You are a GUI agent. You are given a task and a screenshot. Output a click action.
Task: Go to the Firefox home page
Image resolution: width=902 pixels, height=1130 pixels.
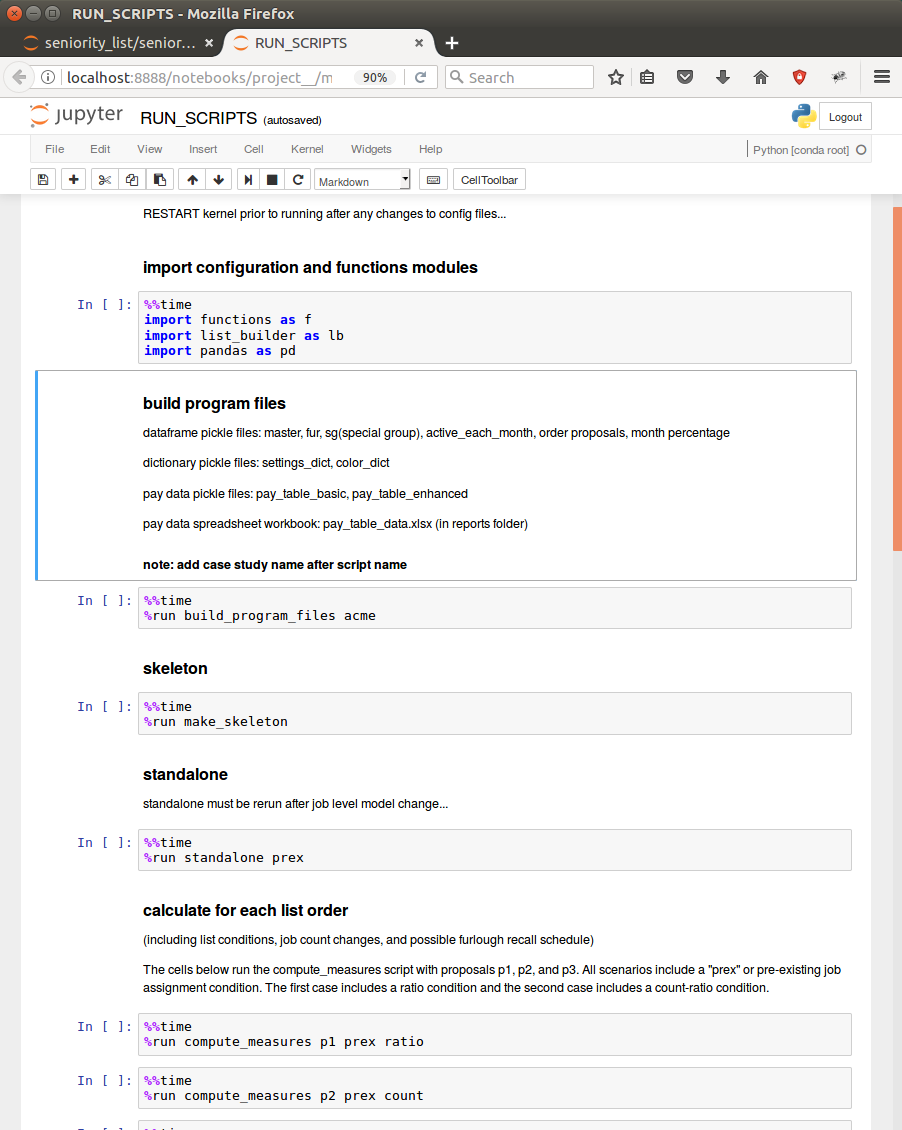tap(761, 77)
